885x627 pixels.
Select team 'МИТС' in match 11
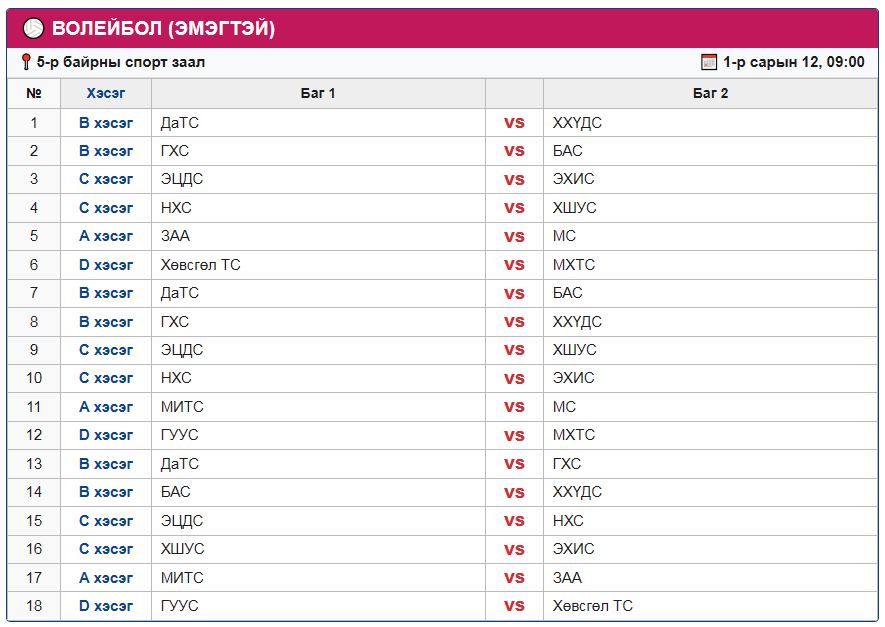[x=182, y=407]
